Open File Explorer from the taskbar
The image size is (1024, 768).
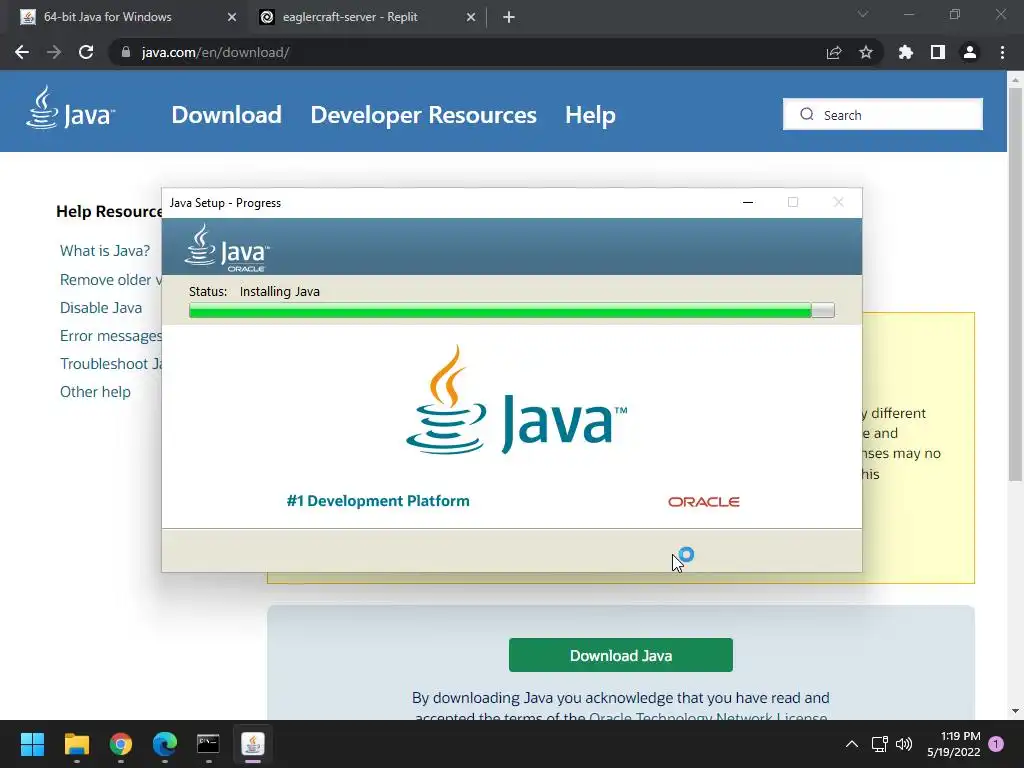(76, 744)
